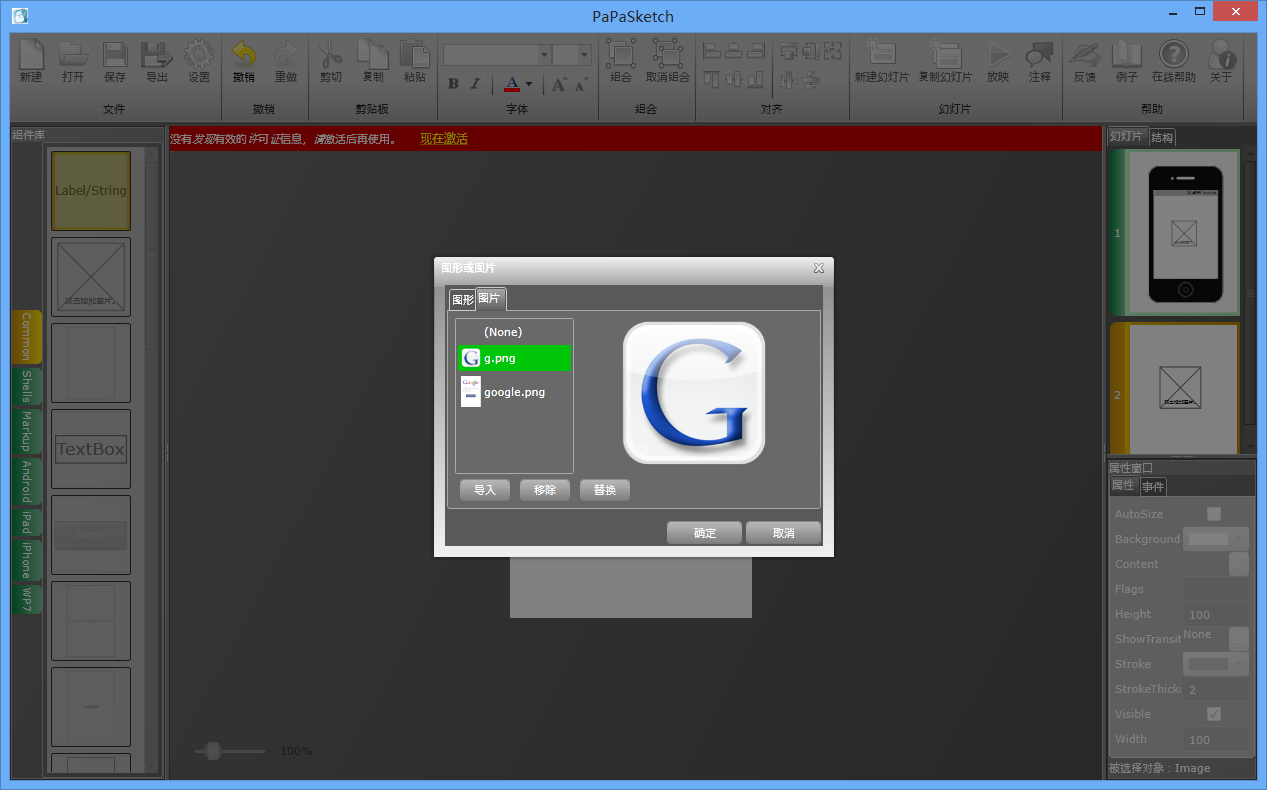Viewport: 1267px width, 790px height.
Task: Open the font color dropdown arrow
Action: tap(529, 84)
